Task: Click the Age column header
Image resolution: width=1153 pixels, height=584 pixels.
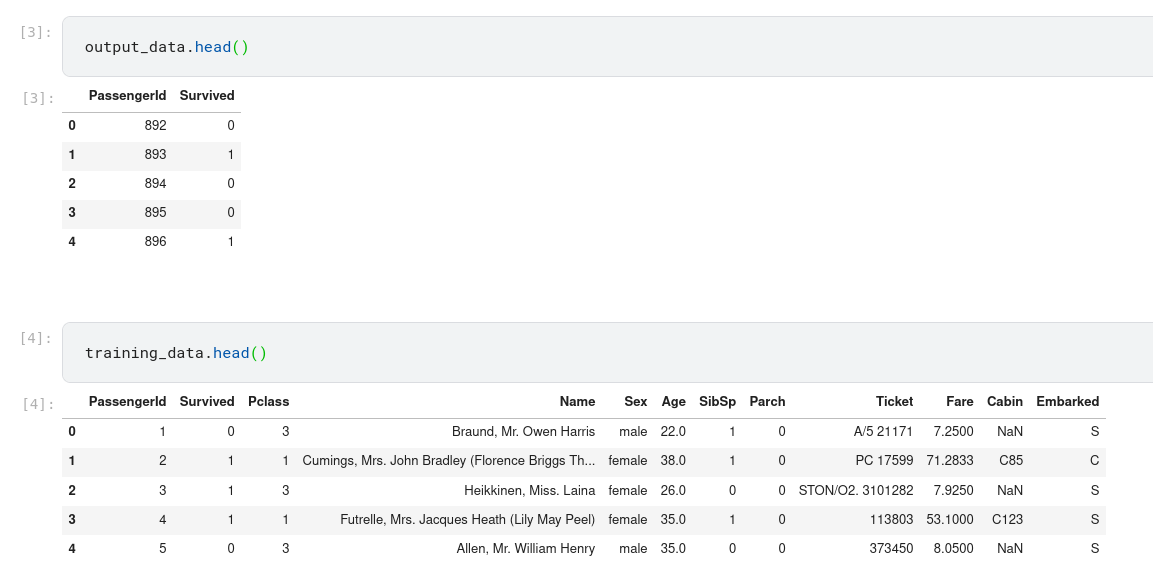Action: (673, 401)
